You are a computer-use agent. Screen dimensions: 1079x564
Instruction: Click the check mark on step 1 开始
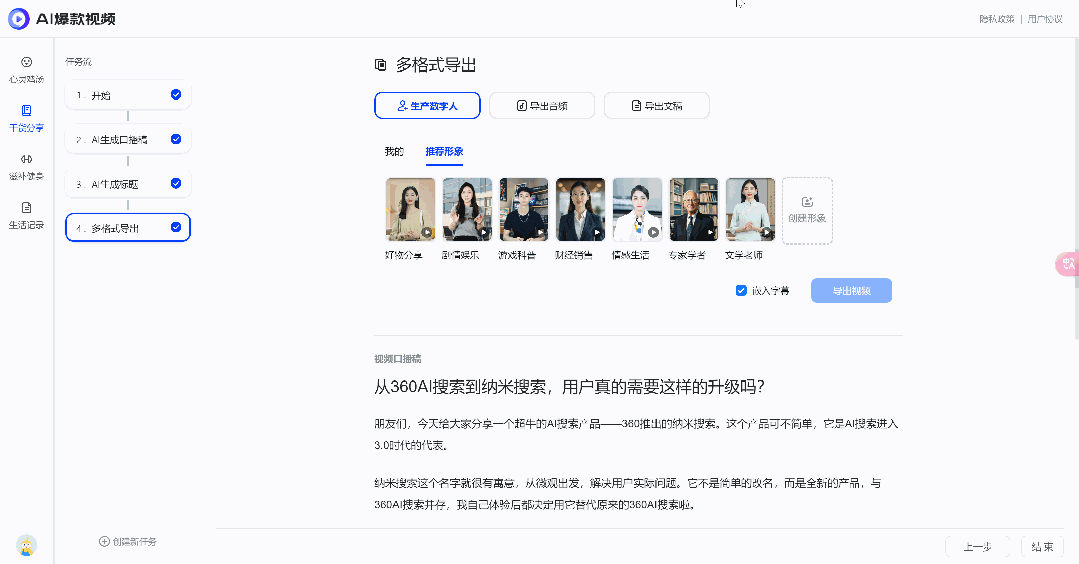coord(176,95)
